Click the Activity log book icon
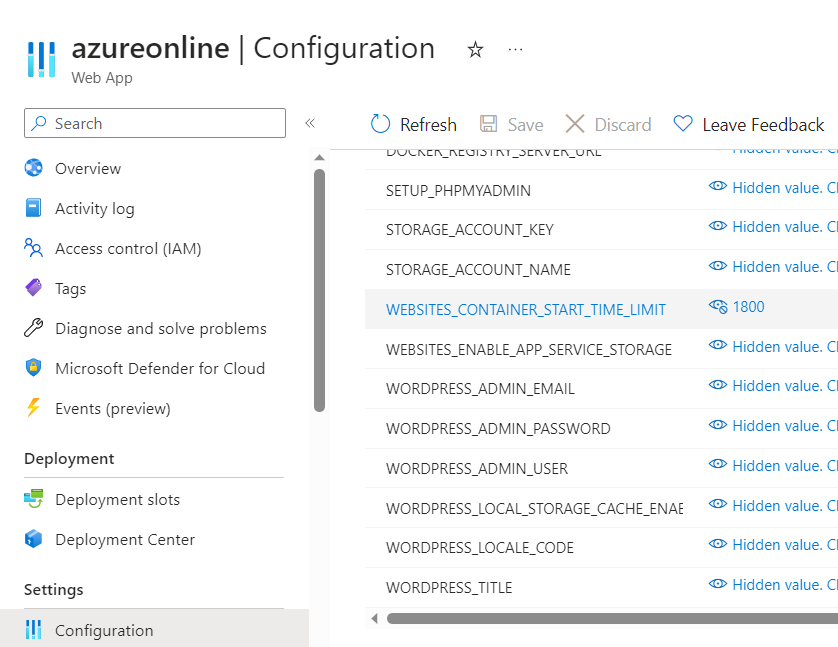 (33, 208)
